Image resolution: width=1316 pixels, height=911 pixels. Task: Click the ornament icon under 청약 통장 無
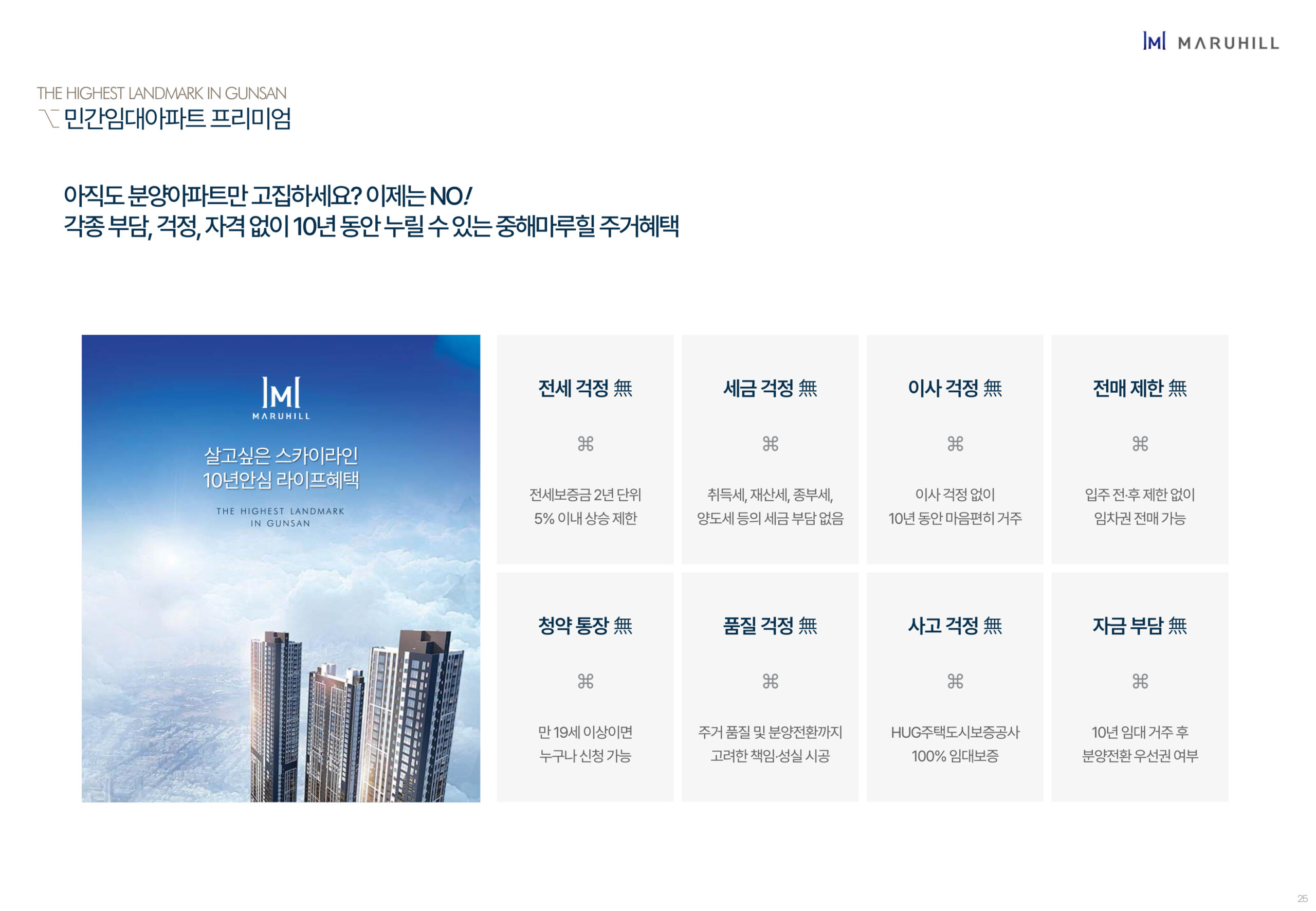pos(585,681)
